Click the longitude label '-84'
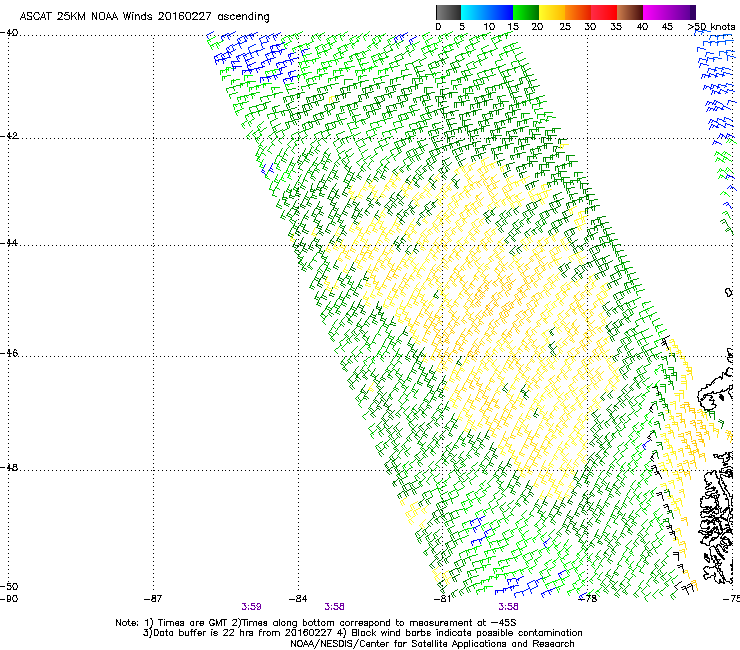Viewport: 740px width, 650px height. click(298, 599)
